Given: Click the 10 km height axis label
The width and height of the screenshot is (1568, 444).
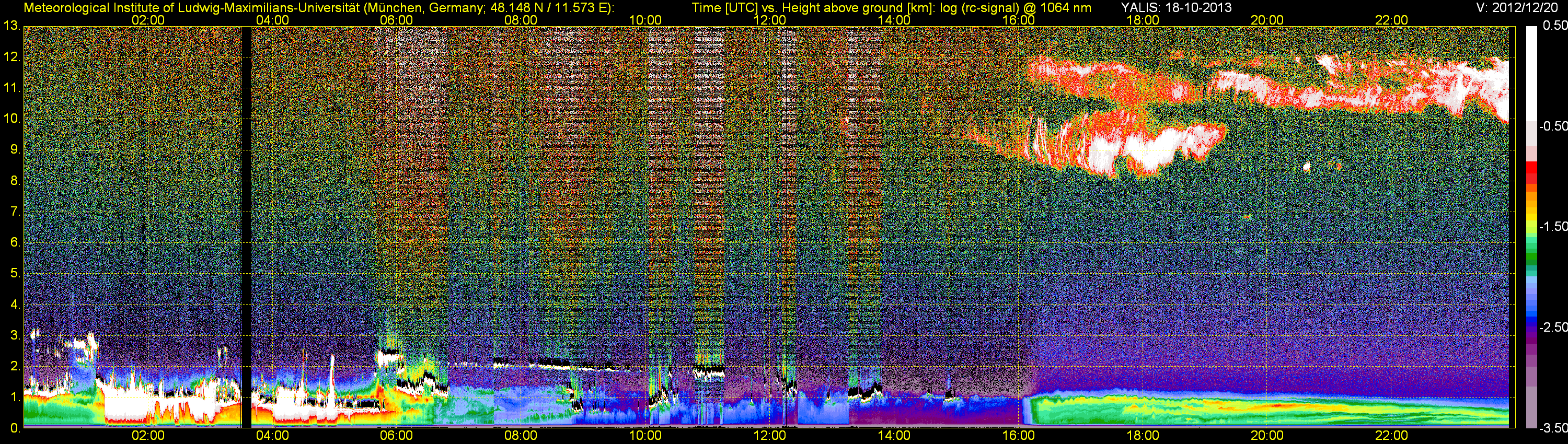Looking at the screenshot, I should pos(11,119).
